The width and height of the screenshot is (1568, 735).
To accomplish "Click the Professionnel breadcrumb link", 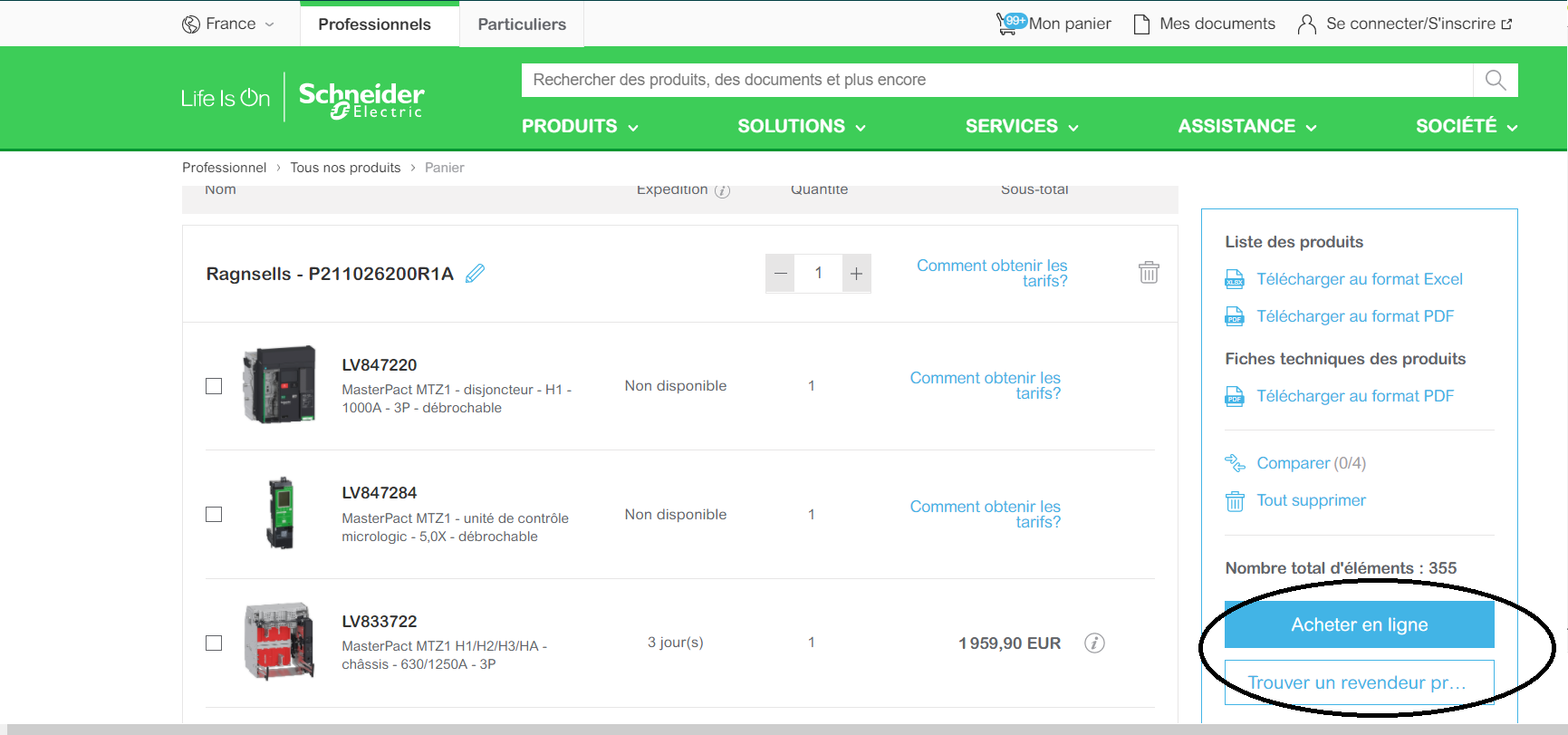I will [x=224, y=168].
